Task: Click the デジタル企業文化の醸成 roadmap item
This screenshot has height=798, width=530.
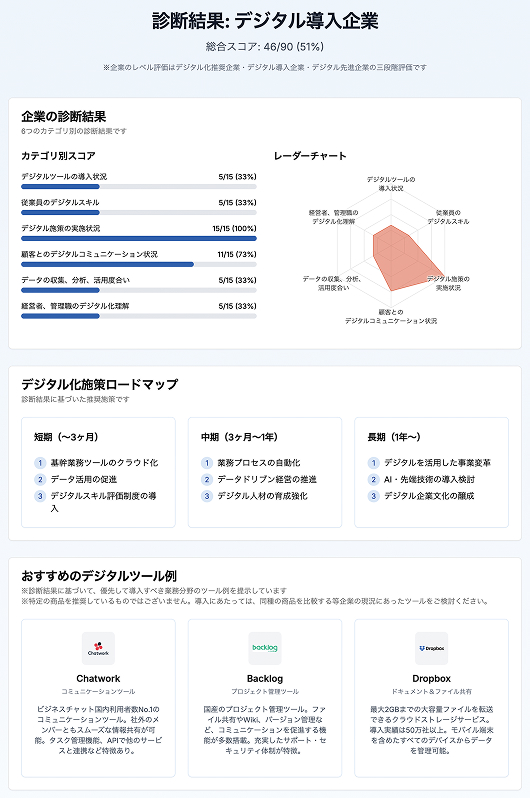Action: (429, 496)
